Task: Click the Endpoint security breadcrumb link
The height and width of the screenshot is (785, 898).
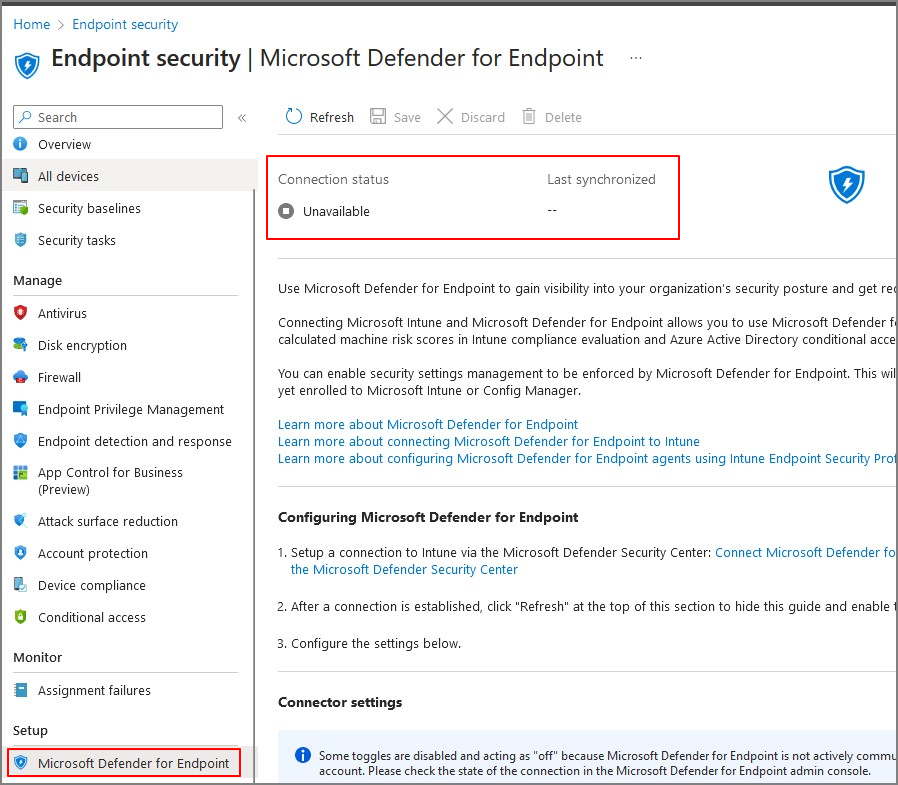Action: tap(125, 24)
